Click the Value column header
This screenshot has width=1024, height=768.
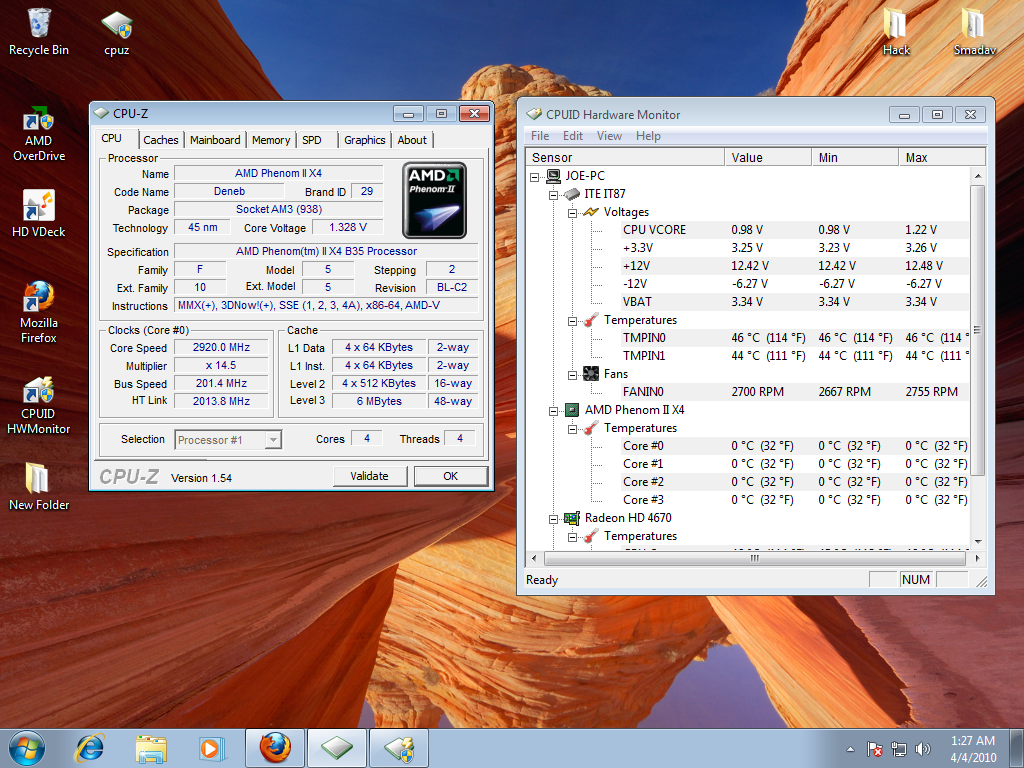tap(767, 157)
